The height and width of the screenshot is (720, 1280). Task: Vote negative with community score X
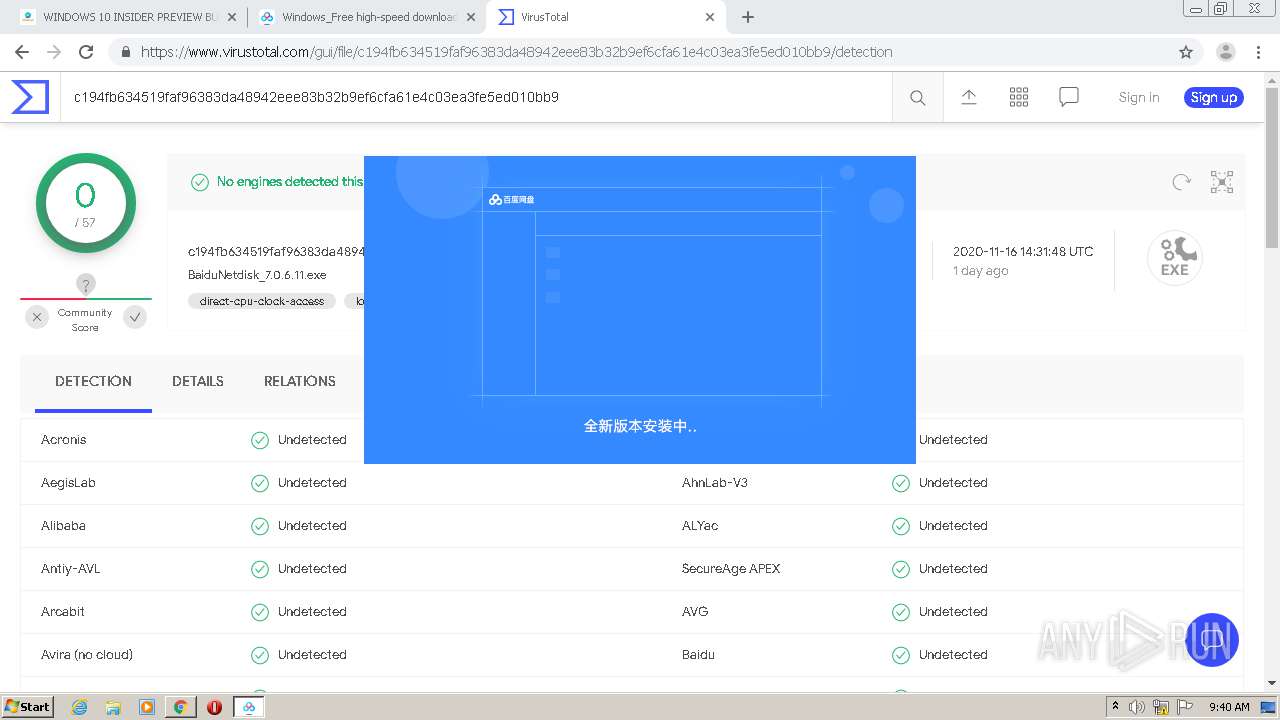click(x=37, y=317)
